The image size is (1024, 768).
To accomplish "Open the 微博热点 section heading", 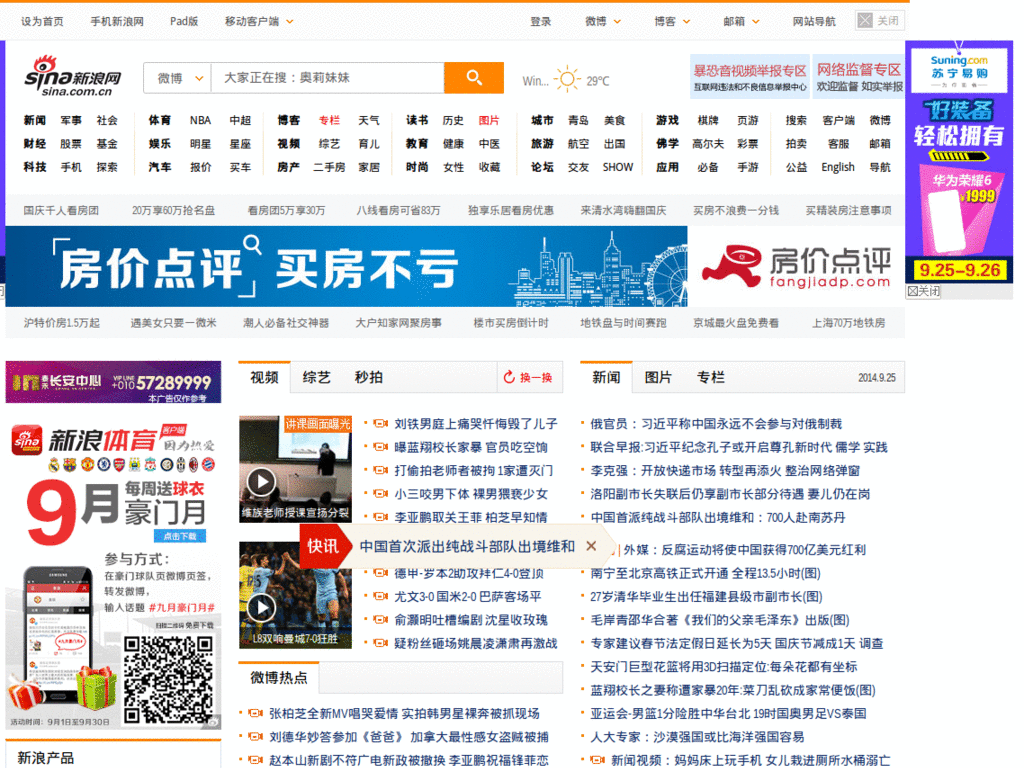I will [279, 678].
